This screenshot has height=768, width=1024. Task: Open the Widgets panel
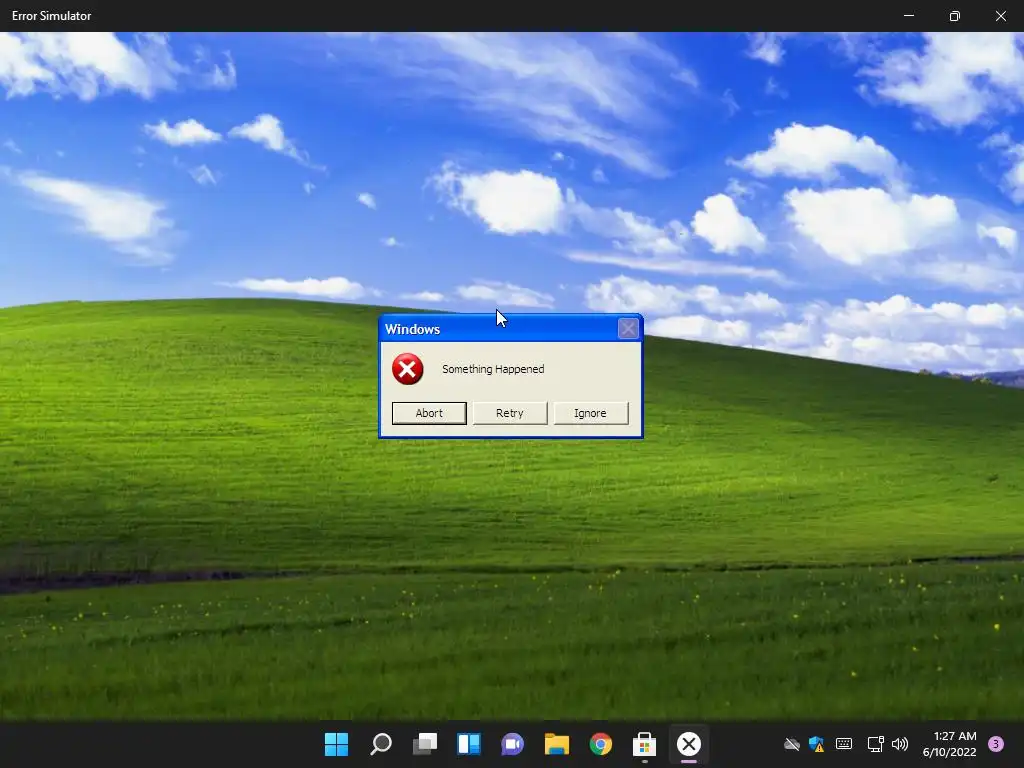[x=469, y=744]
